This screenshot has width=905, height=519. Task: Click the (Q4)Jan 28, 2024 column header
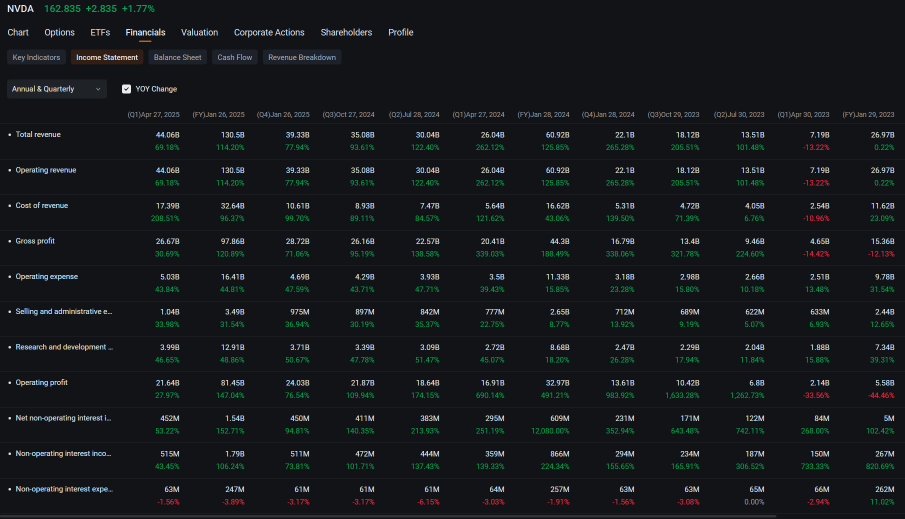coord(608,115)
